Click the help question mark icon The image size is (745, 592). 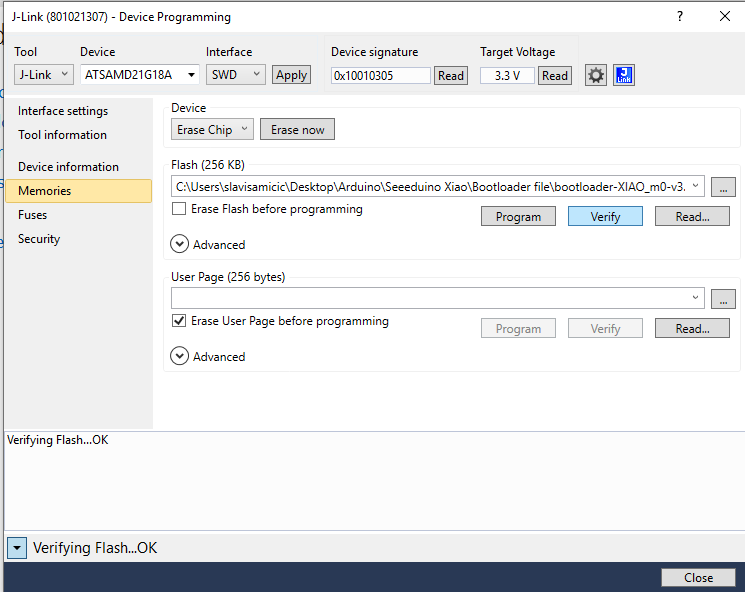point(680,17)
